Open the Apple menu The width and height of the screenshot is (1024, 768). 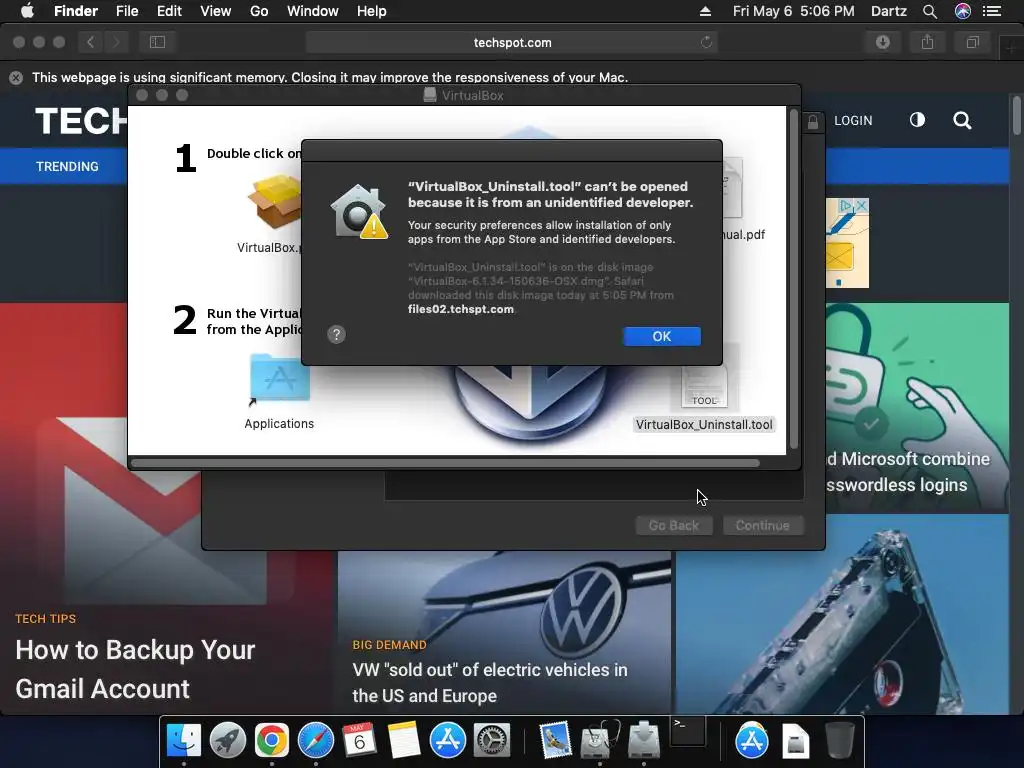(x=27, y=11)
